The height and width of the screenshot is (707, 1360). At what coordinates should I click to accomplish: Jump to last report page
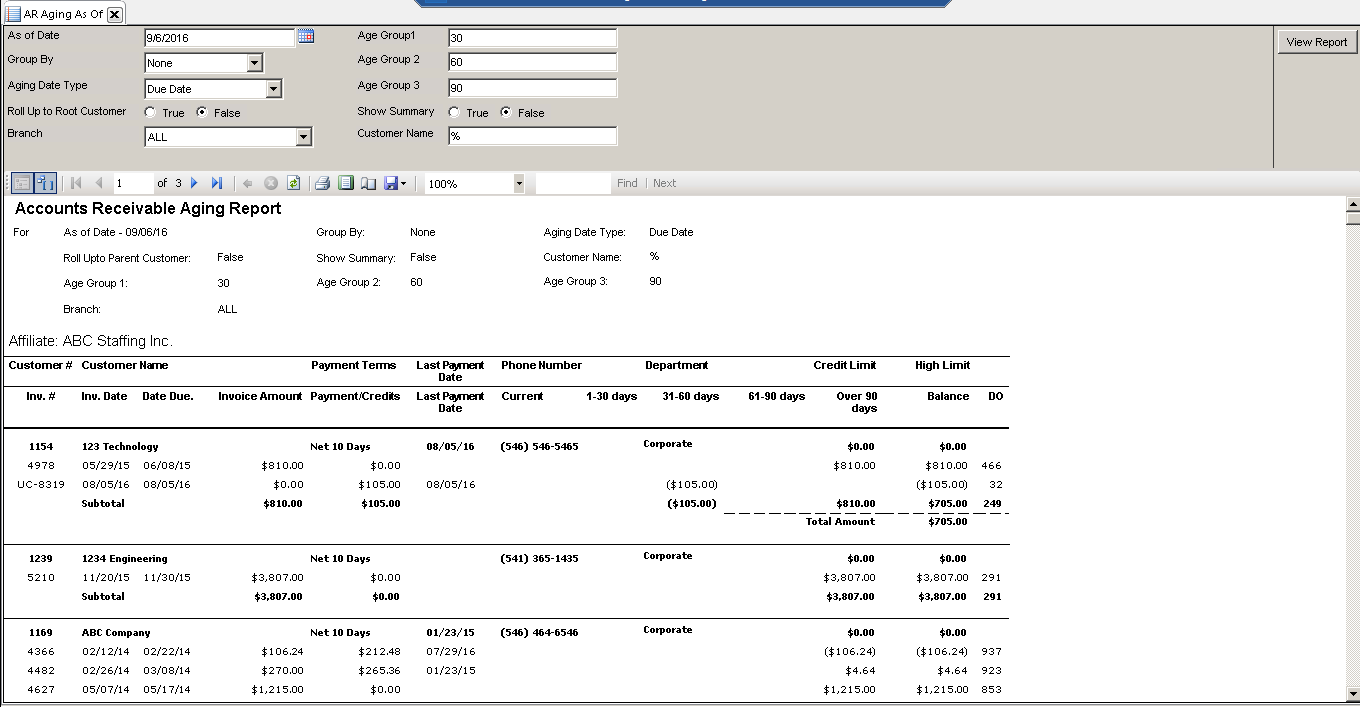click(x=217, y=183)
